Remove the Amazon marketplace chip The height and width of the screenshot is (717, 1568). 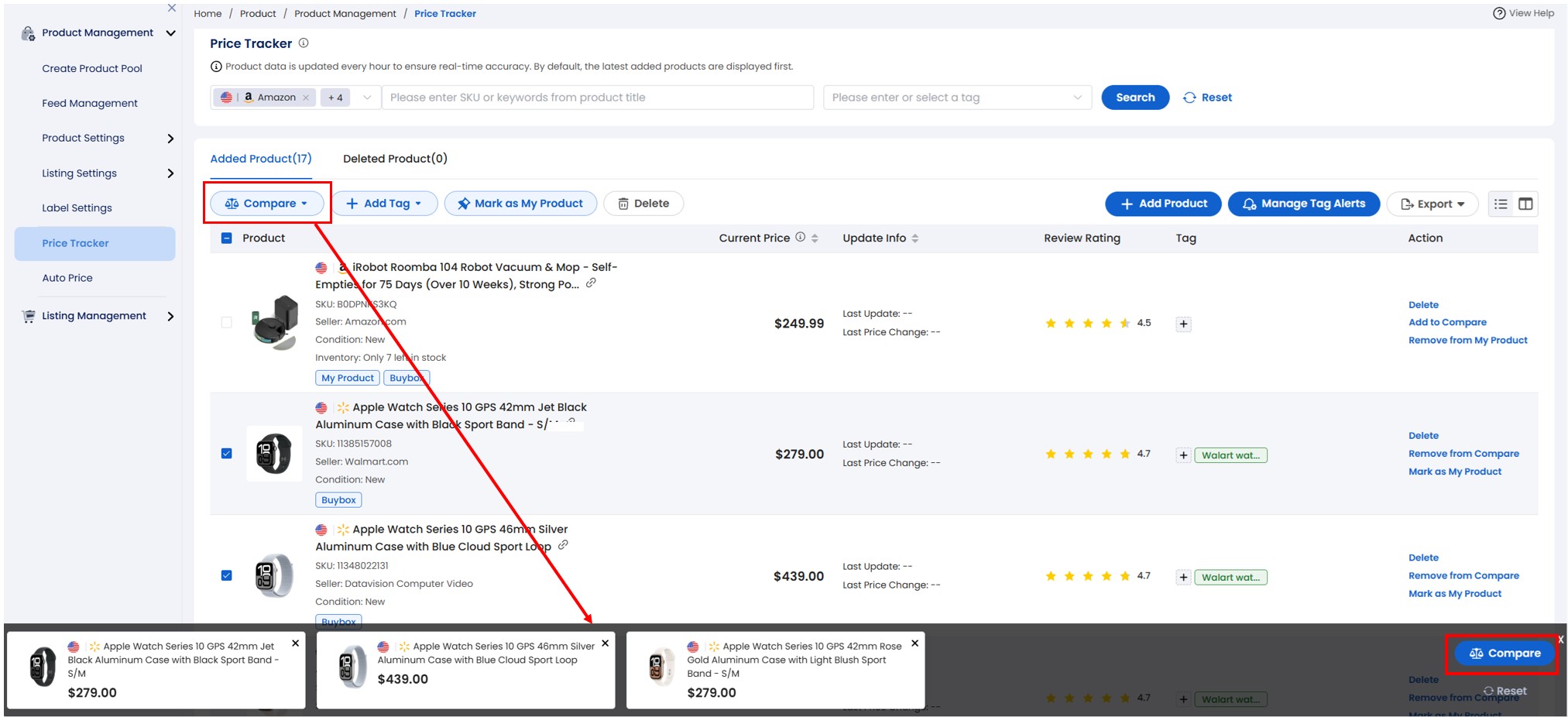tap(306, 98)
